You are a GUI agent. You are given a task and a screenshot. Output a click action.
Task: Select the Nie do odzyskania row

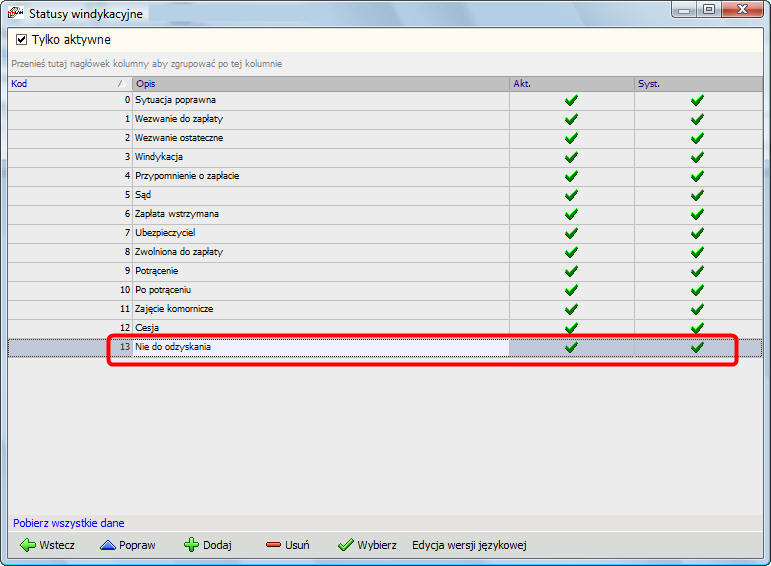[385, 347]
